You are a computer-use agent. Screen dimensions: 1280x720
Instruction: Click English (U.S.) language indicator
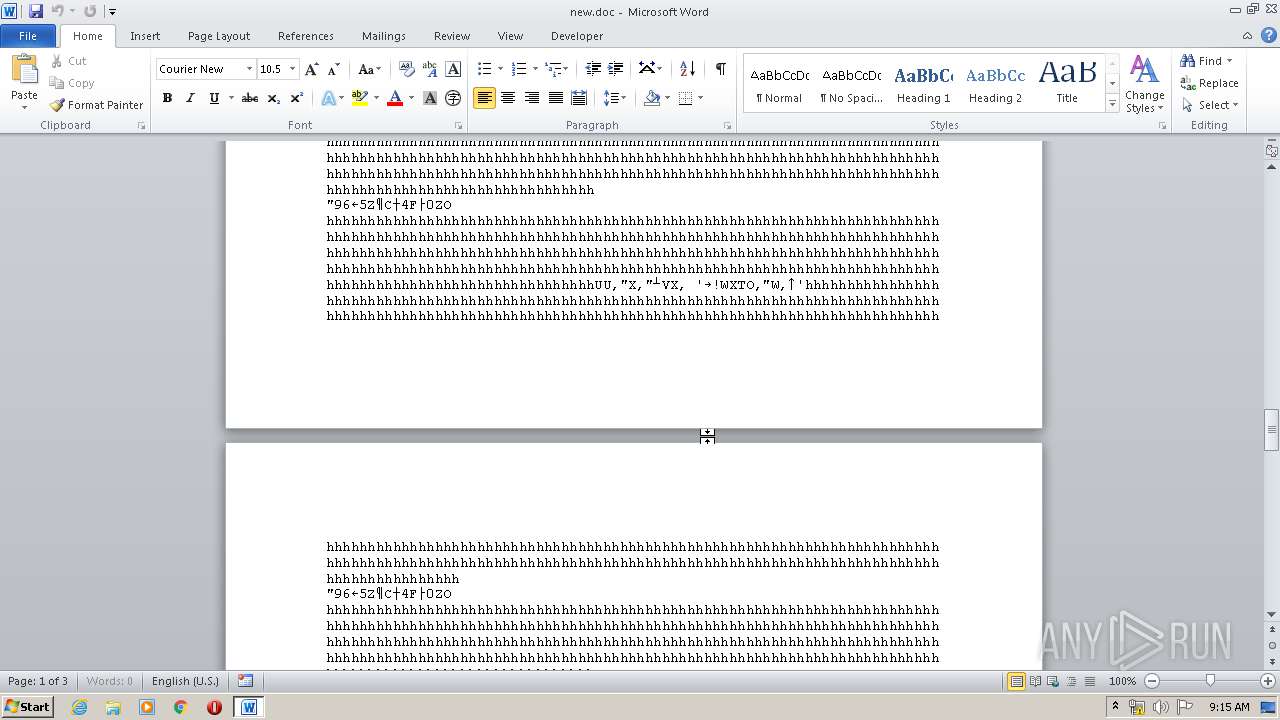click(185, 681)
